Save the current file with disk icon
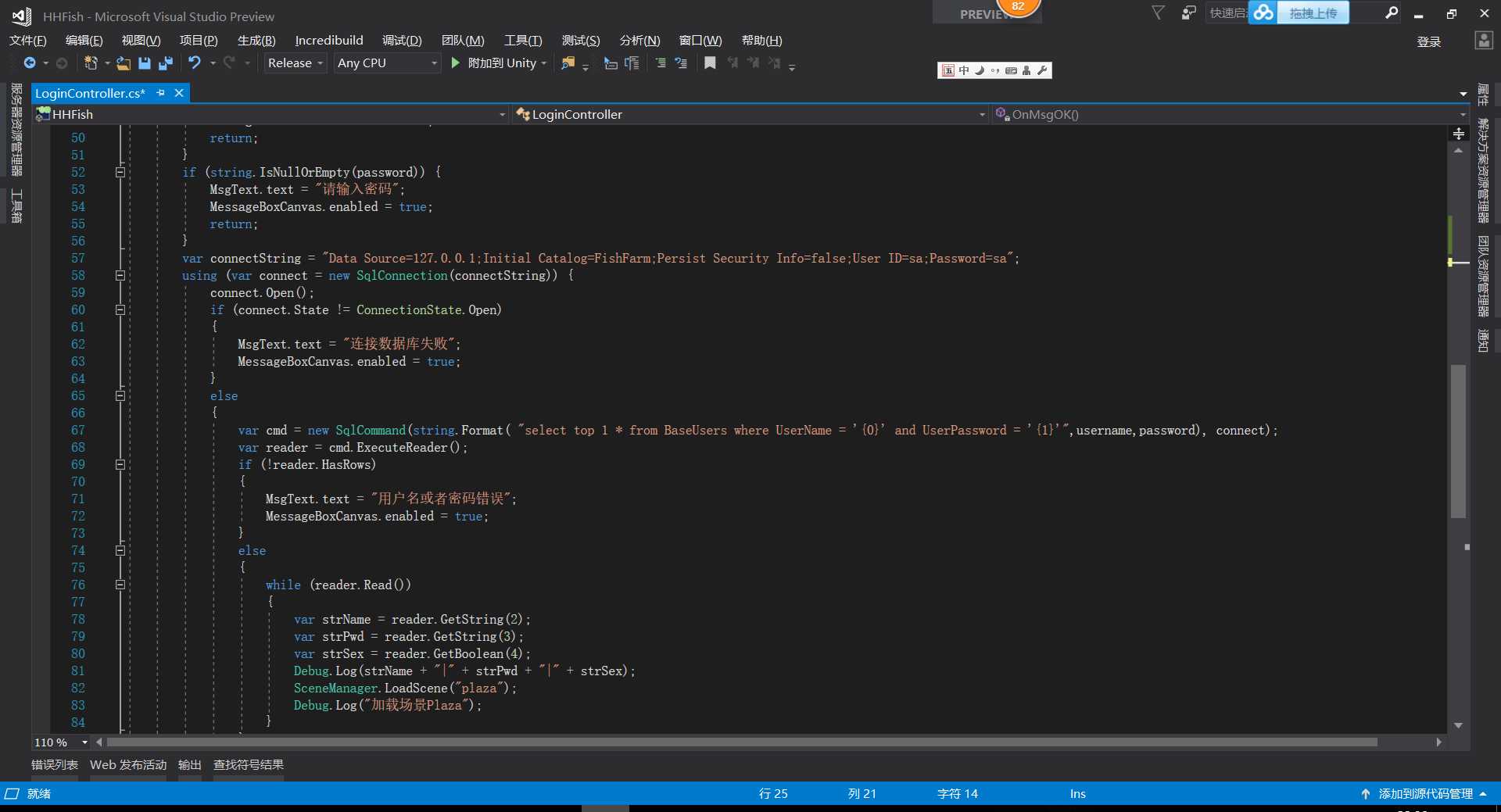This screenshot has height=812, width=1501. 145,63
